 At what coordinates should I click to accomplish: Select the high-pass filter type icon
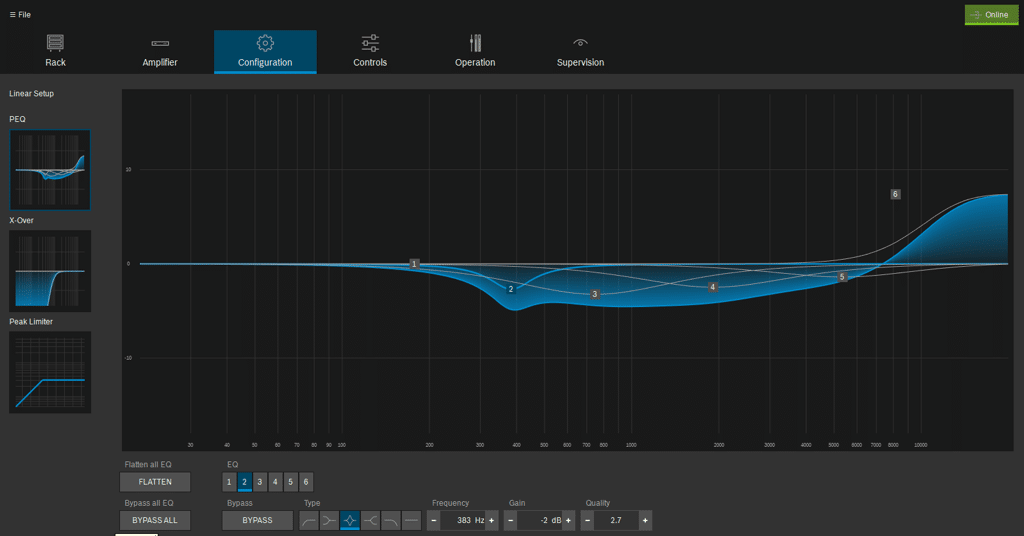coord(309,521)
